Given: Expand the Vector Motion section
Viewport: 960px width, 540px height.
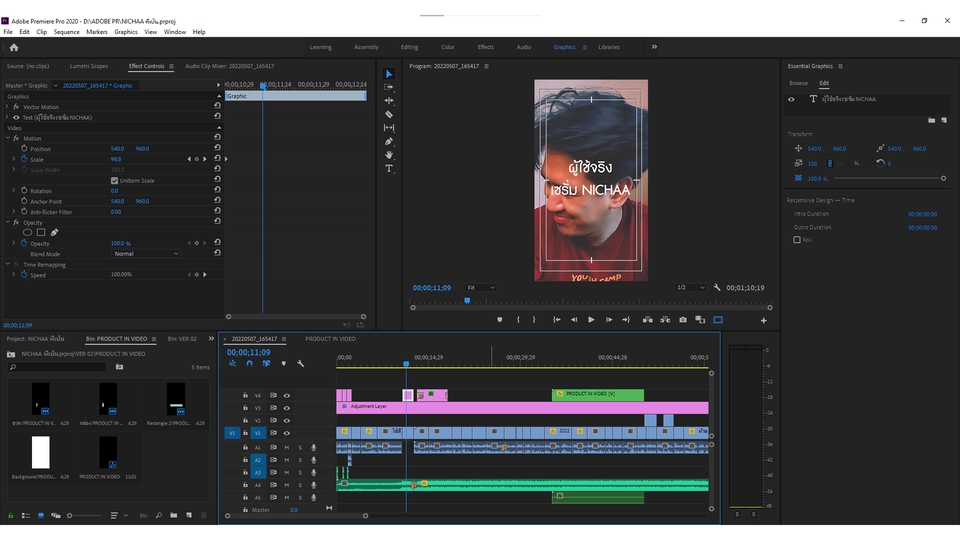Looking at the screenshot, I should click(x=8, y=107).
